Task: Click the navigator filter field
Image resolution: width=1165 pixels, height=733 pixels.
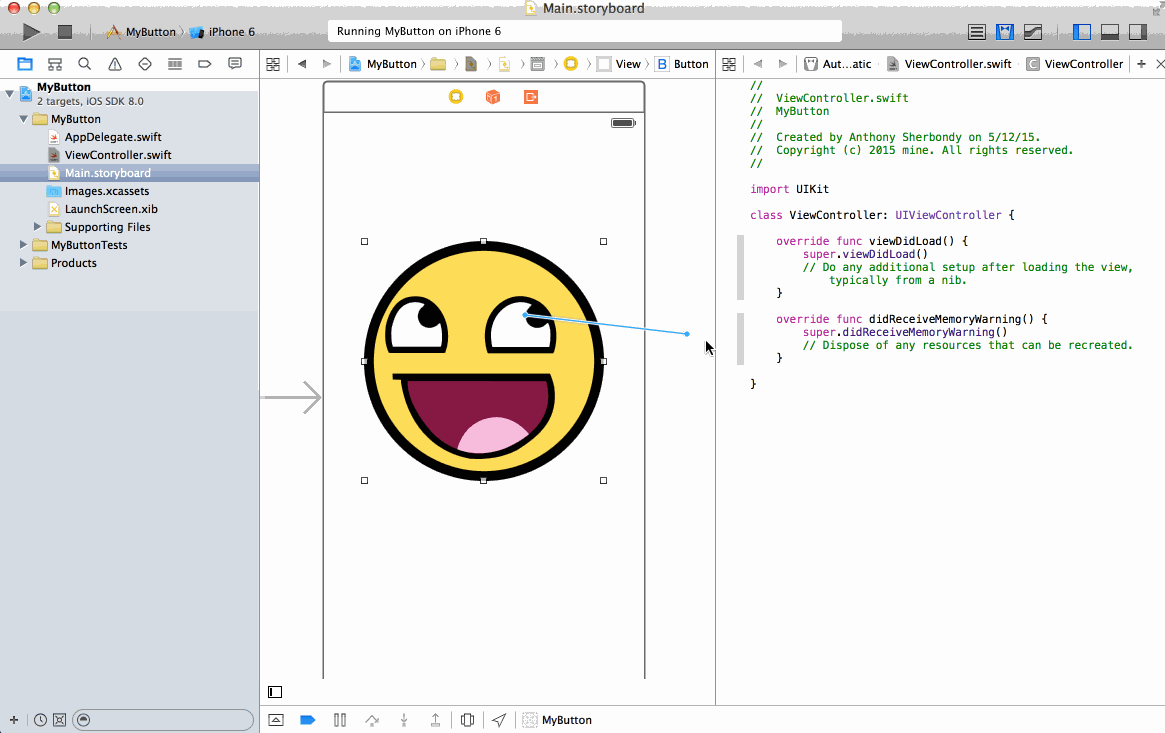Action: (x=165, y=720)
